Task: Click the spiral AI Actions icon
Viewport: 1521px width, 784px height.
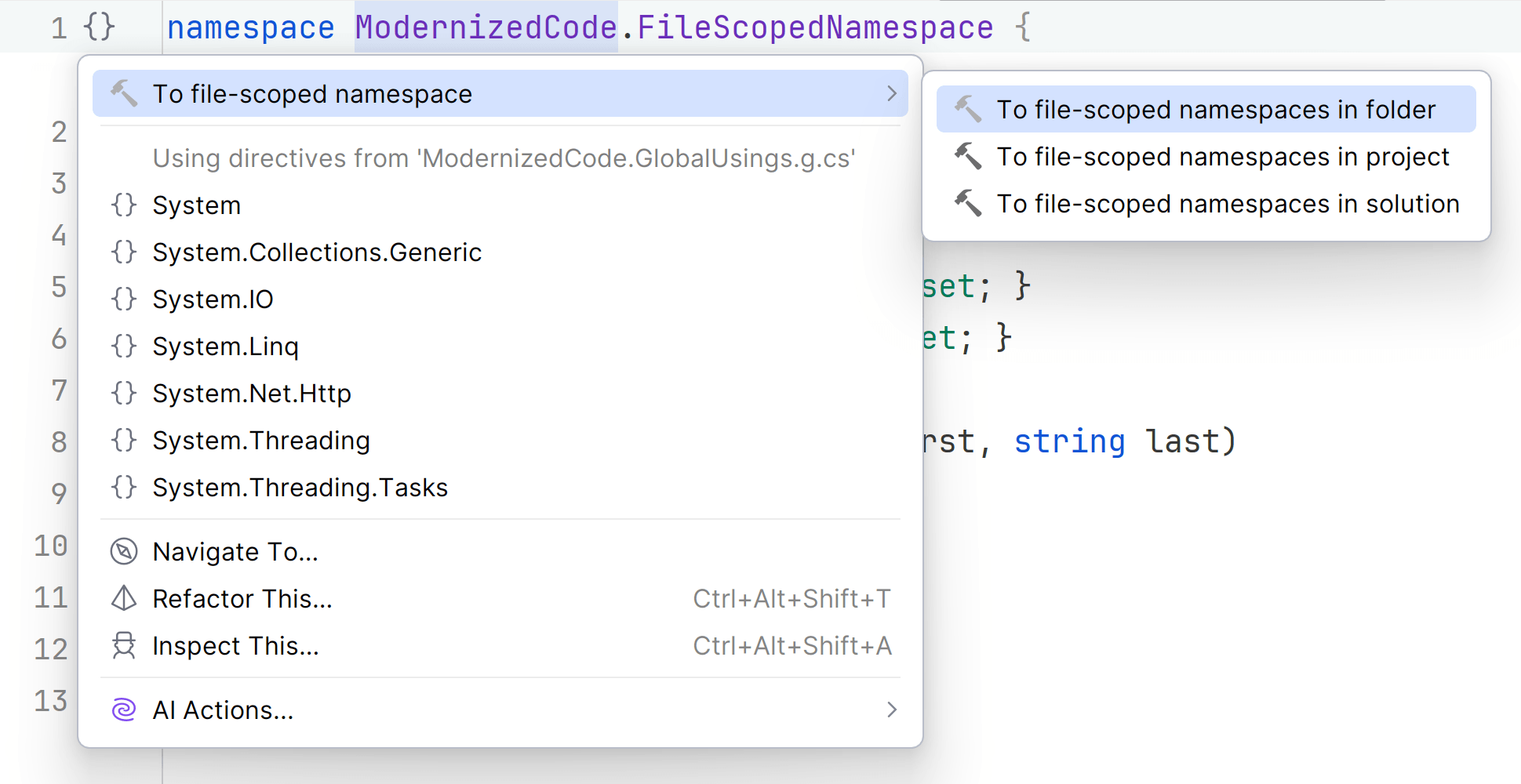Action: 123,710
